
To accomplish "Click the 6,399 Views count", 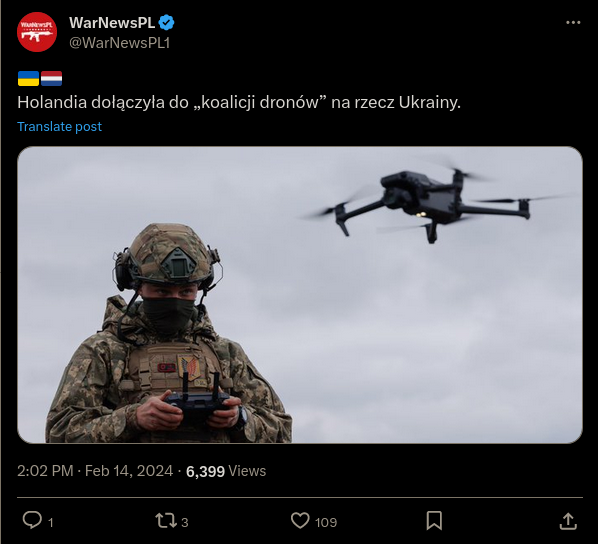I will [226, 471].
